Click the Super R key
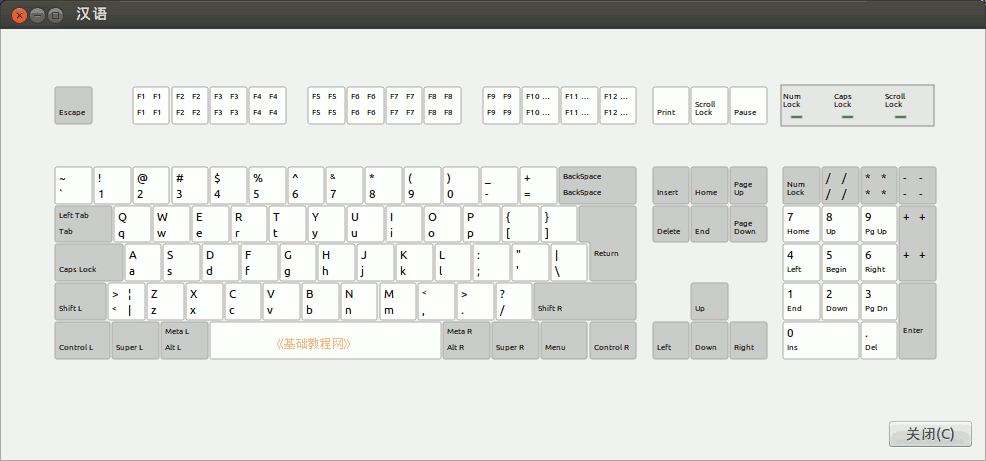Screen dimensions: 986x461 click(x=515, y=340)
